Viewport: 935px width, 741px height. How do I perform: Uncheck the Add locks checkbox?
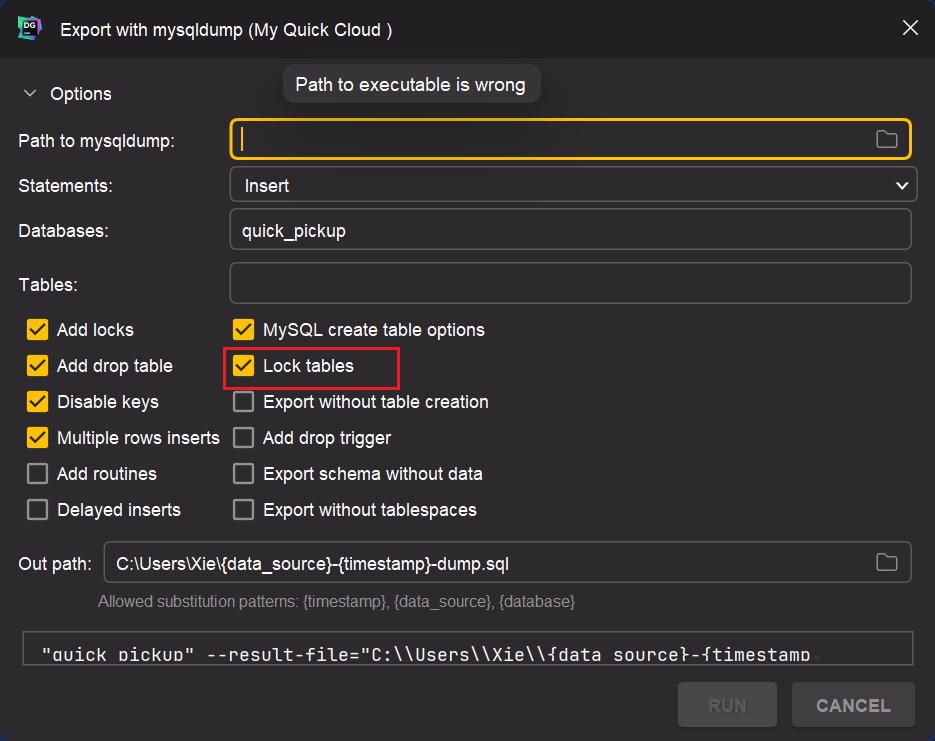[x=38, y=330]
